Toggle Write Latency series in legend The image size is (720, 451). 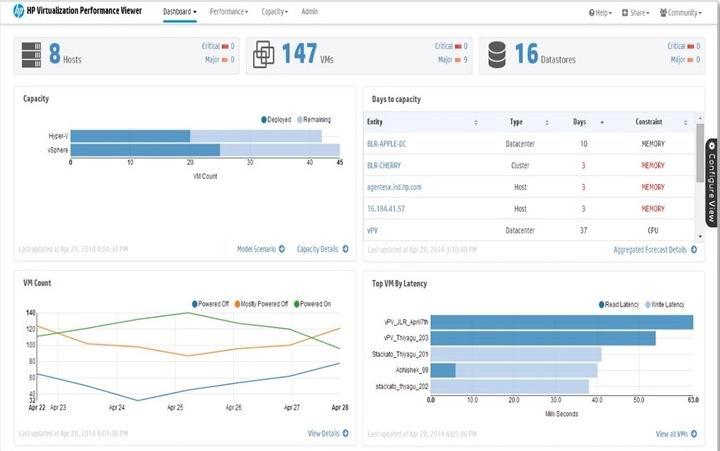click(664, 304)
